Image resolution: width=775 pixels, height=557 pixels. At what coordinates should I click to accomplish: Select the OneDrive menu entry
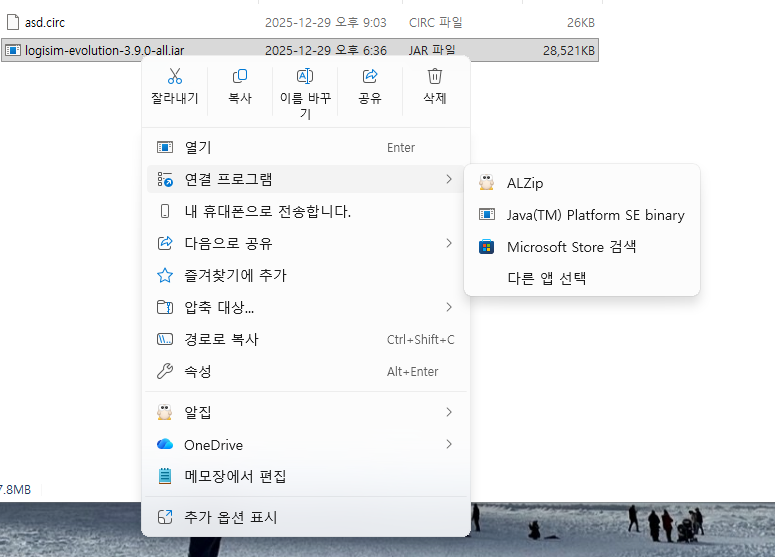coord(306,444)
